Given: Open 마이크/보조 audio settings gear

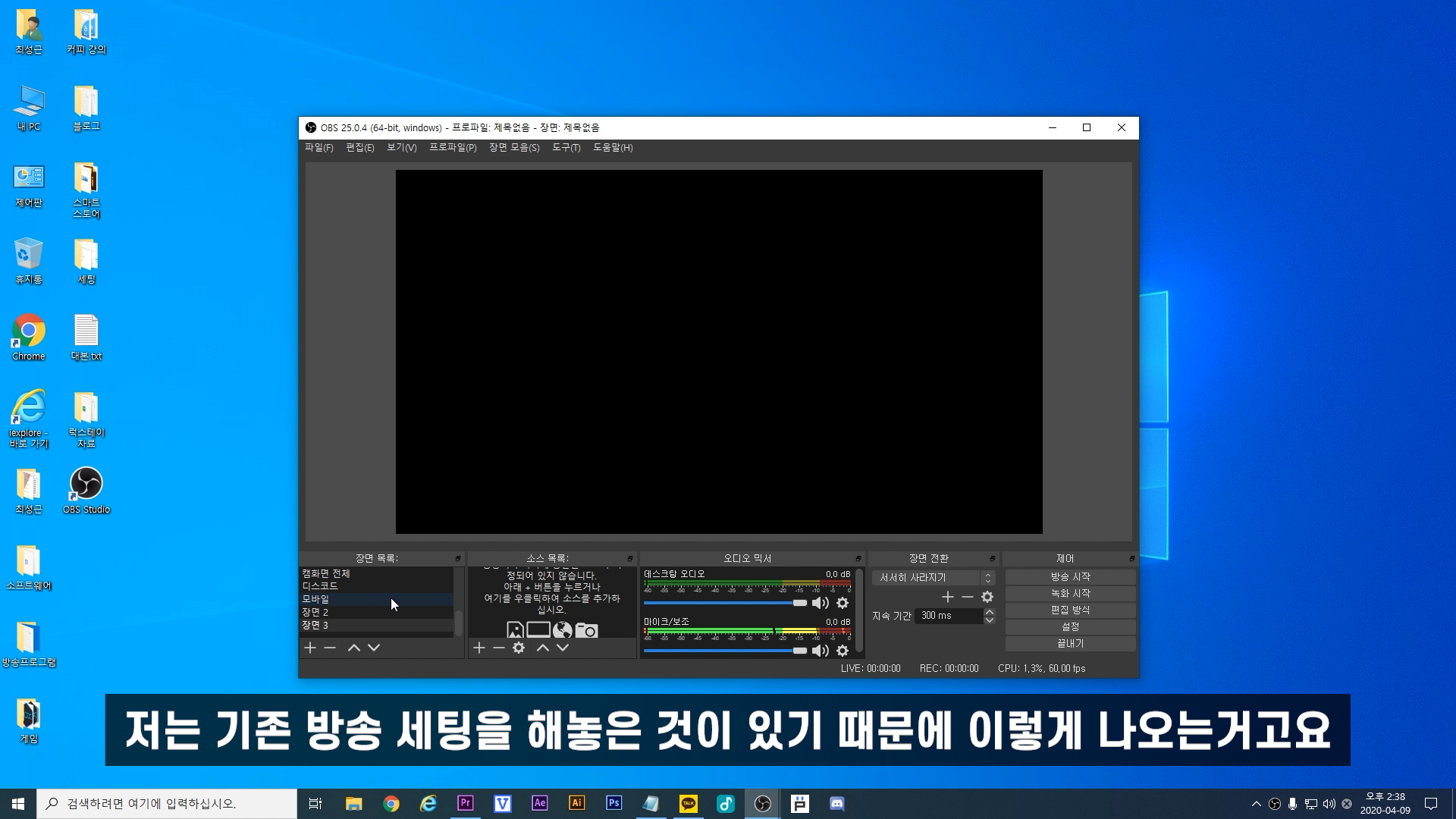Looking at the screenshot, I should coord(843,651).
